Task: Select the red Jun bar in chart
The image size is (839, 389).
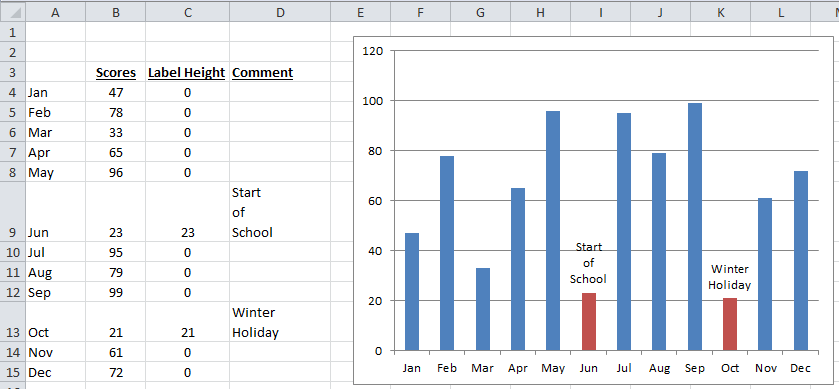Action: (589, 322)
